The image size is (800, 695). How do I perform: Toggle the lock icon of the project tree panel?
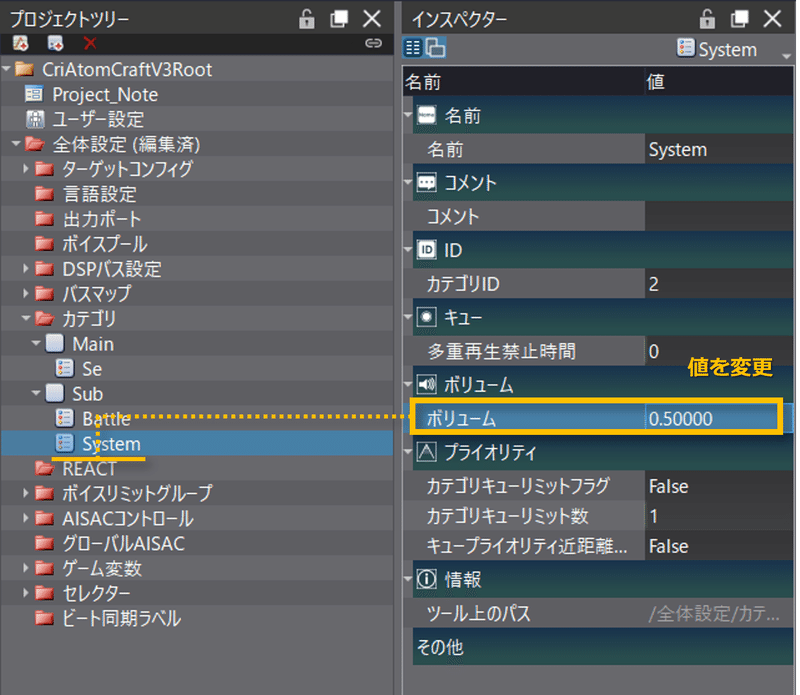pos(307,19)
